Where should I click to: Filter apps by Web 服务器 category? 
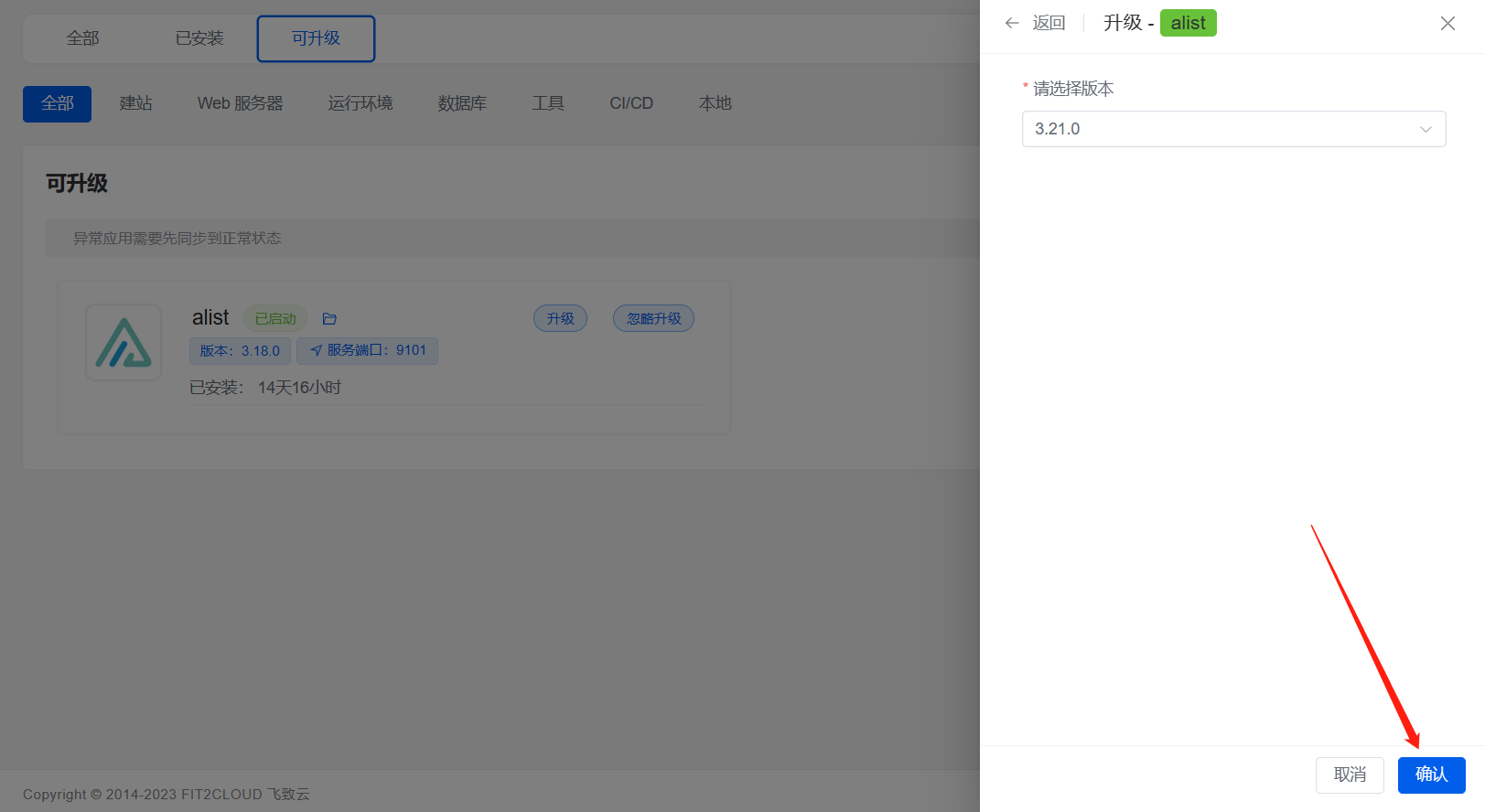(x=241, y=103)
